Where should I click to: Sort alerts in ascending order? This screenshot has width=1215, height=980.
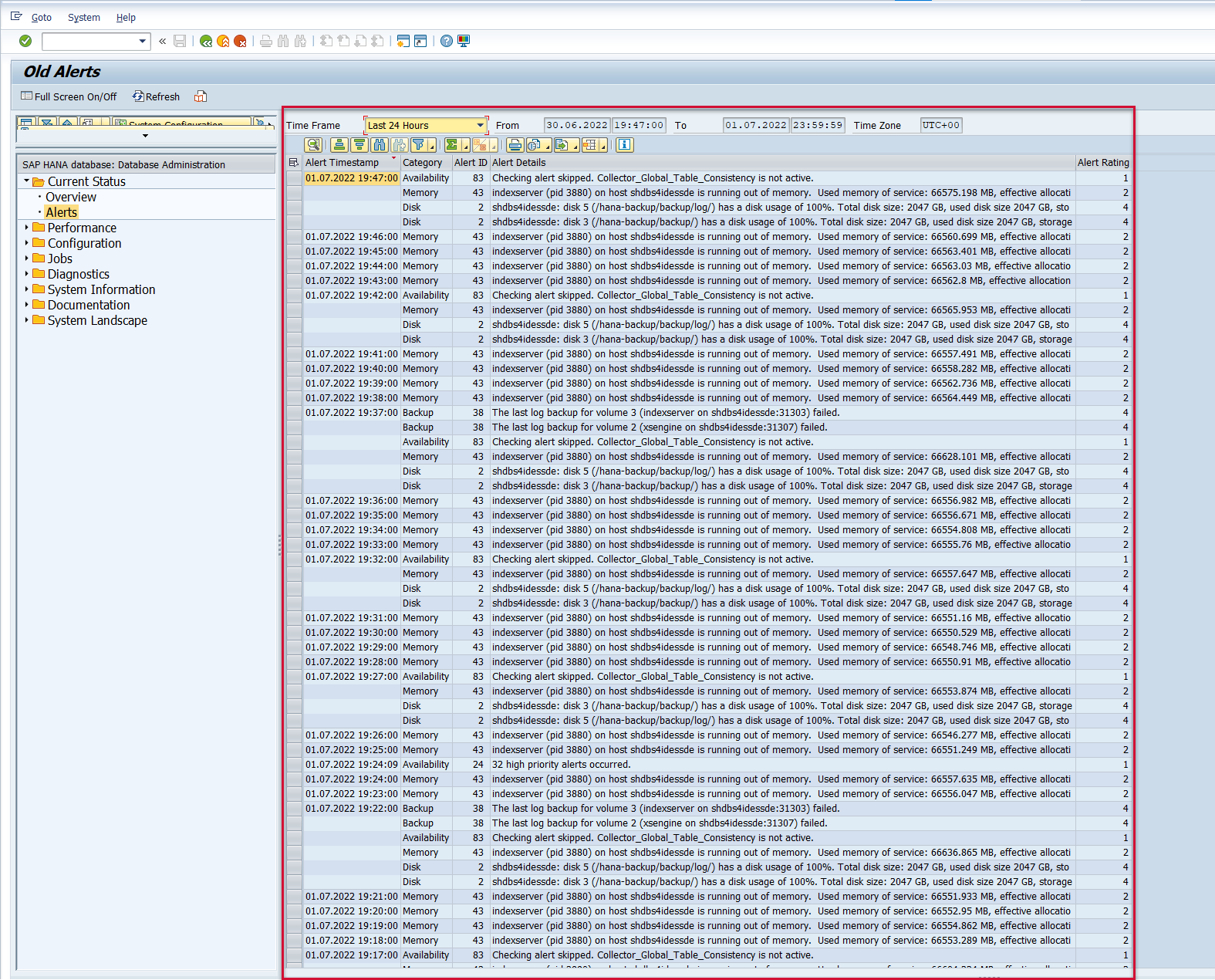coord(339,145)
